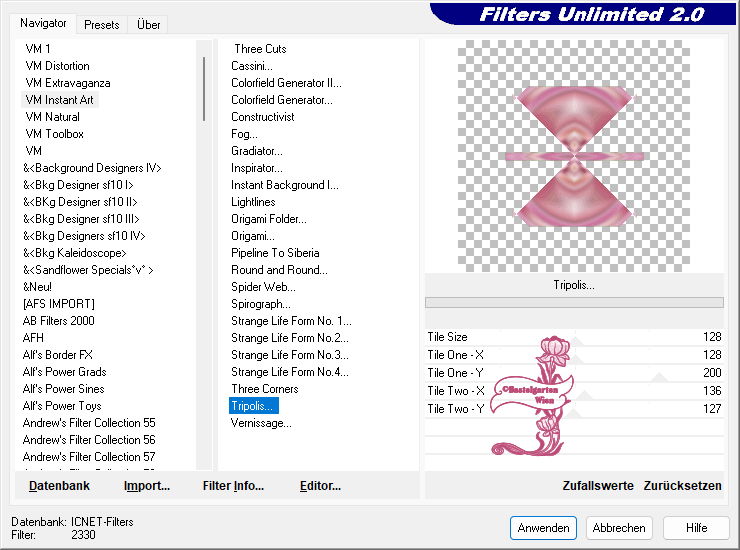Reset parameters with Zurücksetzen
740x550 pixels.
(682, 486)
